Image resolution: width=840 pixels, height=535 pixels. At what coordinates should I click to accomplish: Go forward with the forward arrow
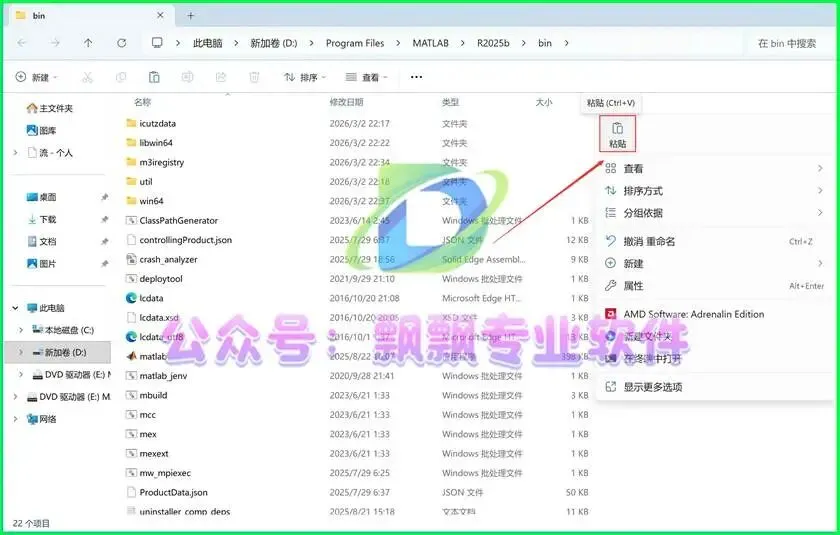coord(55,43)
